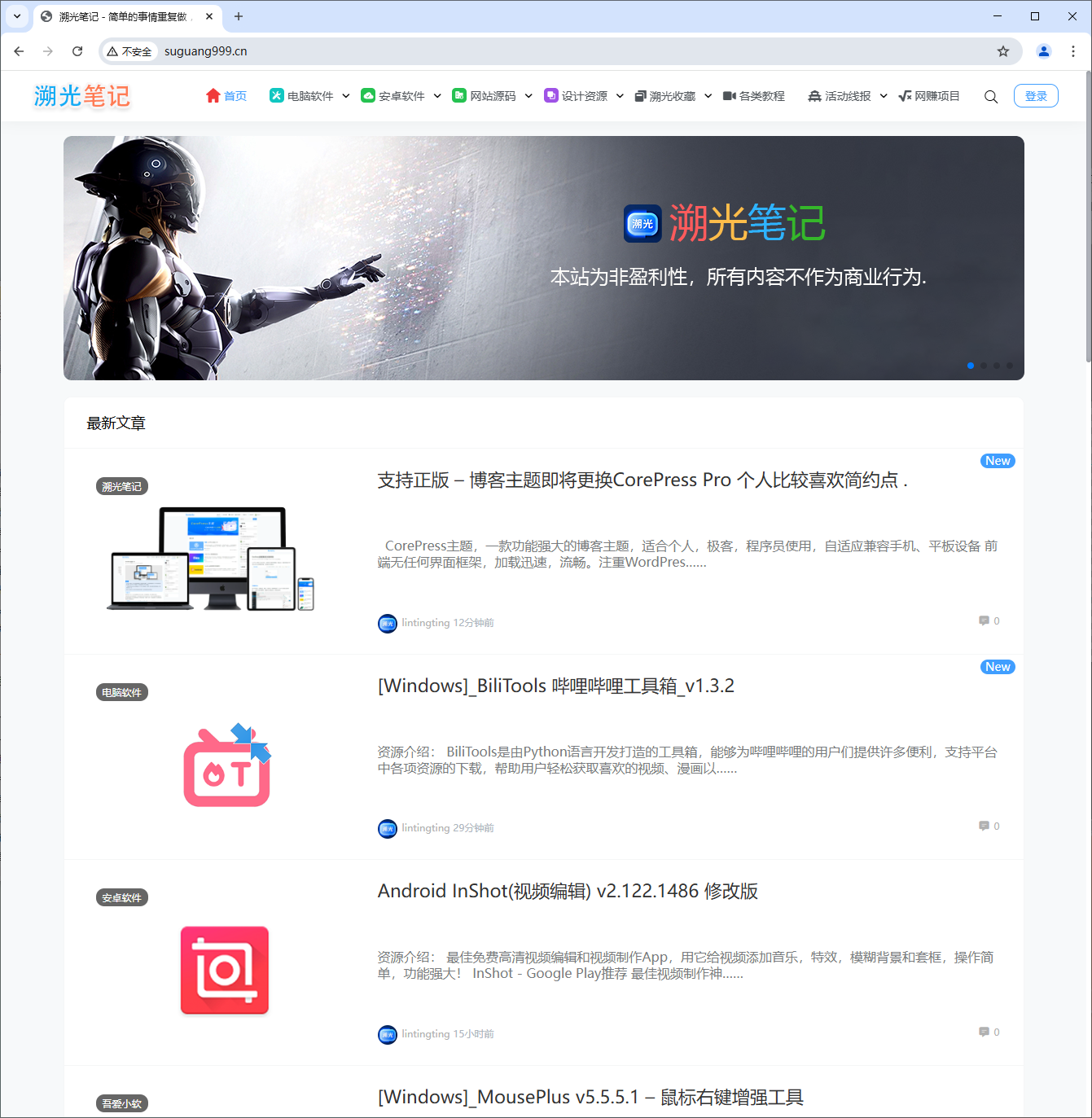1092x1118 pixels.
Task: Open the 网赚项目 menu item
Action: coord(936,96)
